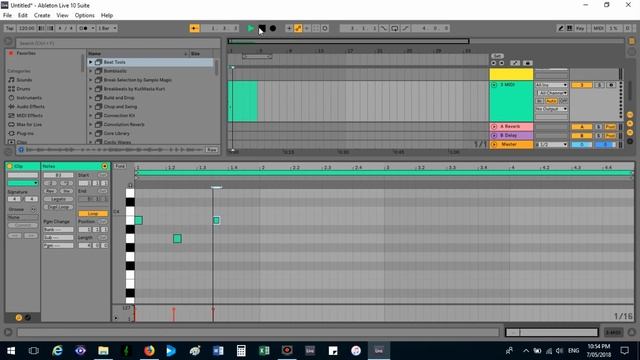
Task: Toggle the A Reverb track activator
Action: coord(582,127)
